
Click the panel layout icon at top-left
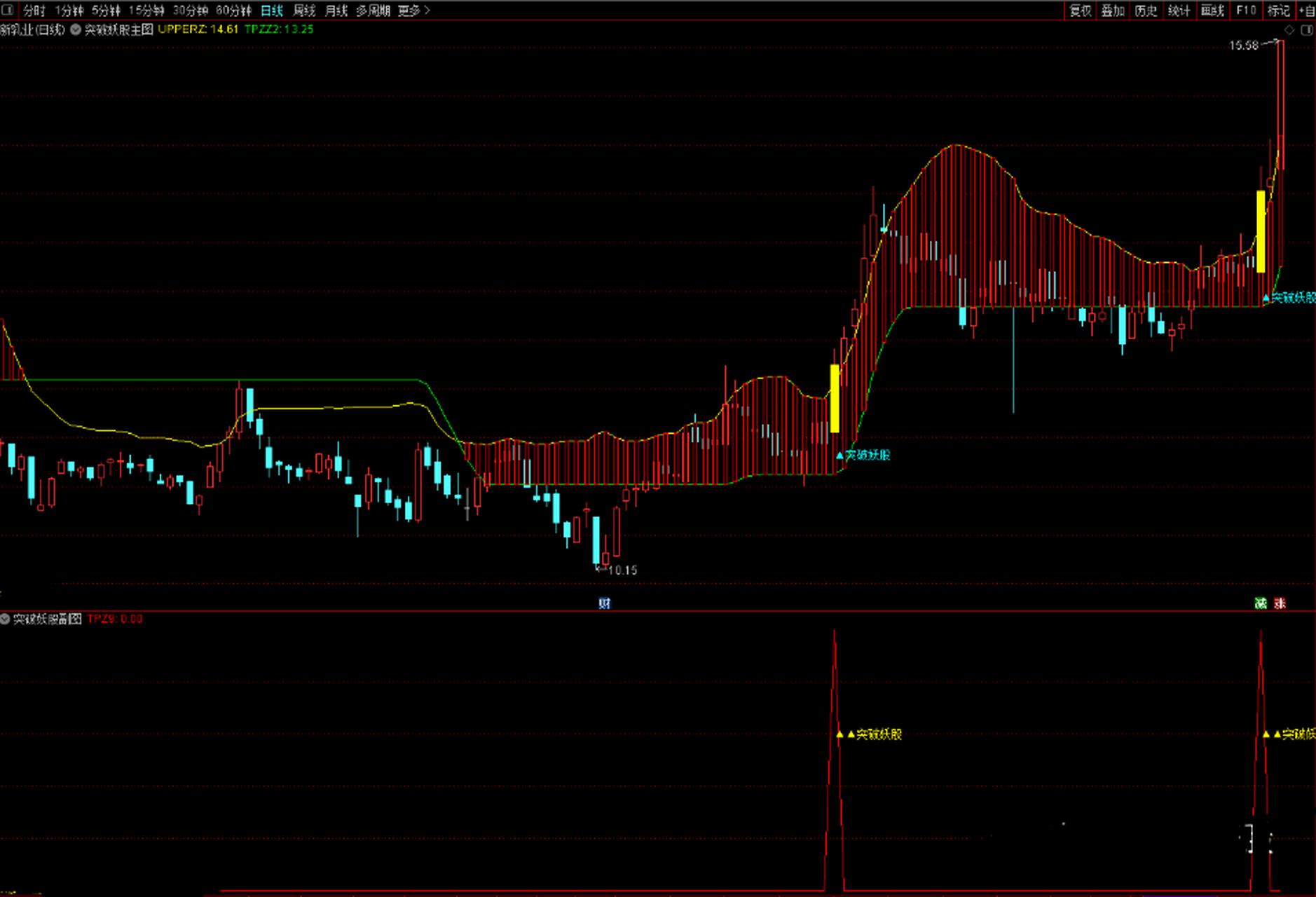point(8,11)
